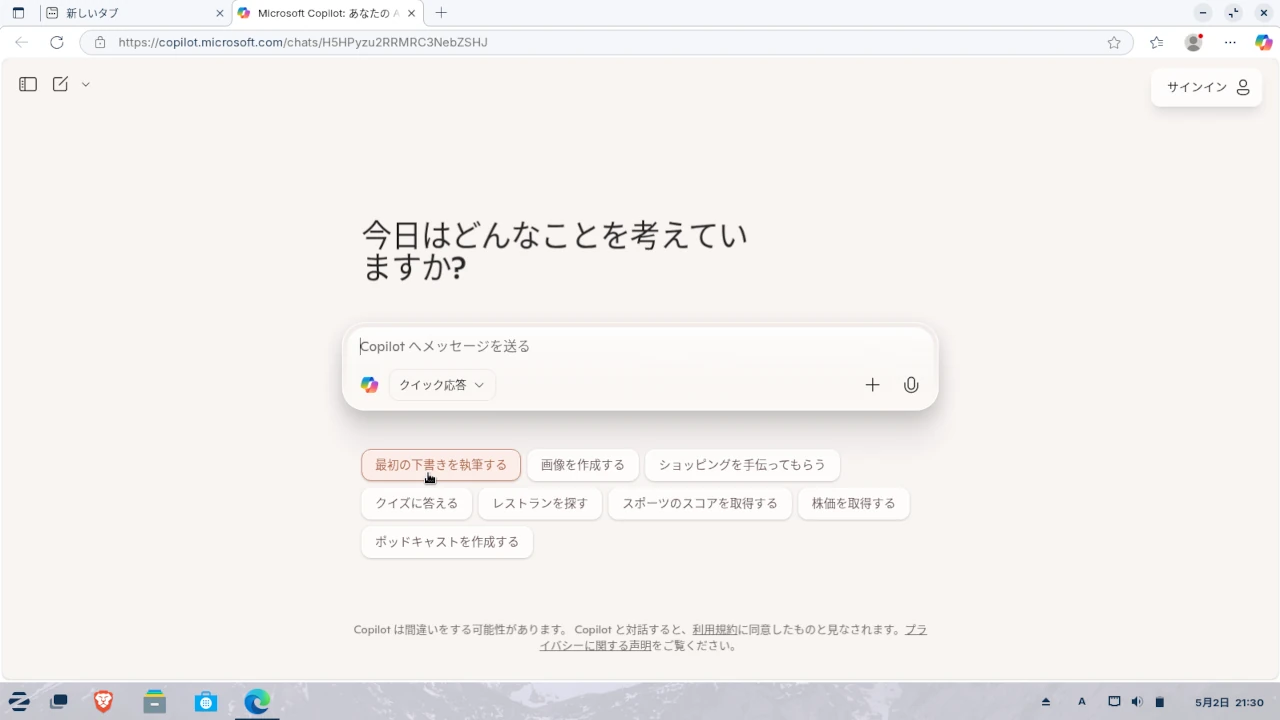
Task: Toggle the Copilot sidebar panel icon
Action: [x=28, y=85]
